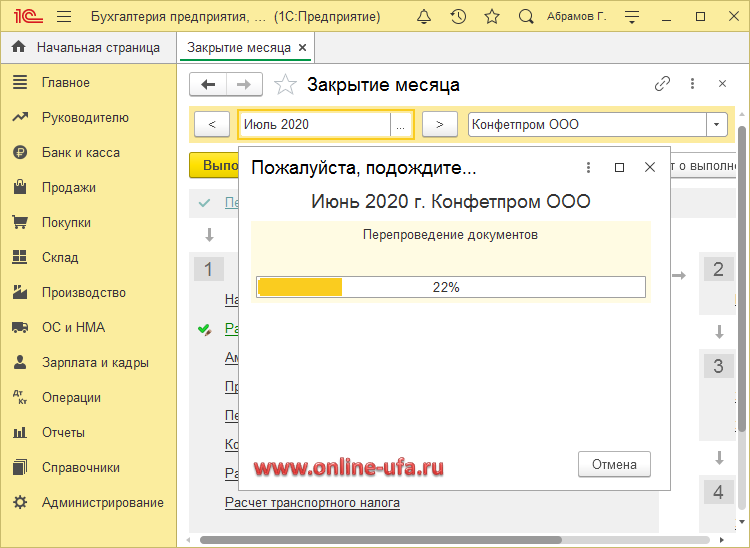Viewport: 750px width, 548px height.
Task: Close the Закрытие месяца form
Action: pyautogui.click(x=722, y=84)
